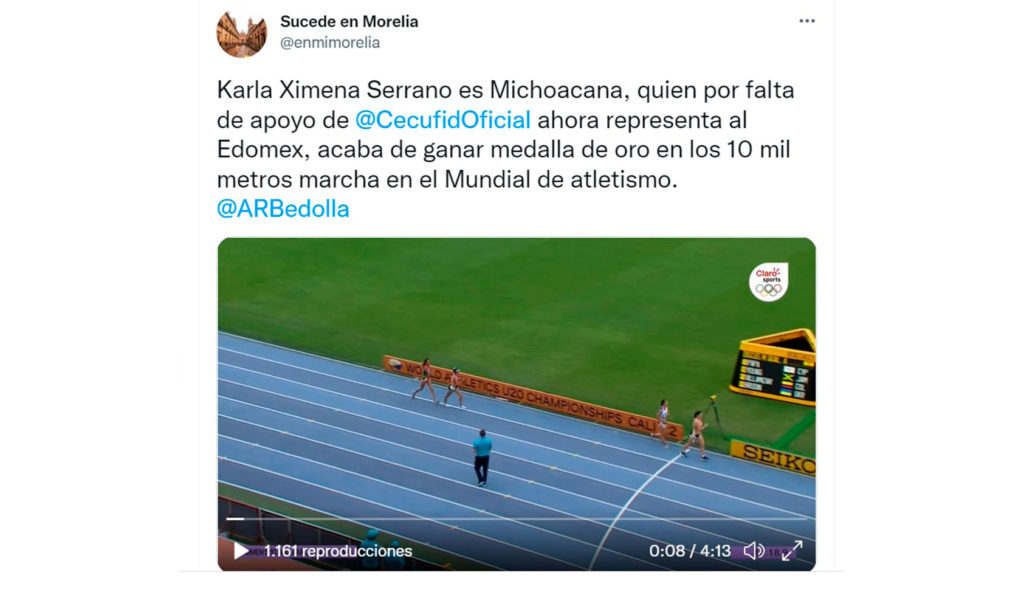Open the @ARBedolla mention
1024x612 pixels.
pyautogui.click(x=283, y=209)
